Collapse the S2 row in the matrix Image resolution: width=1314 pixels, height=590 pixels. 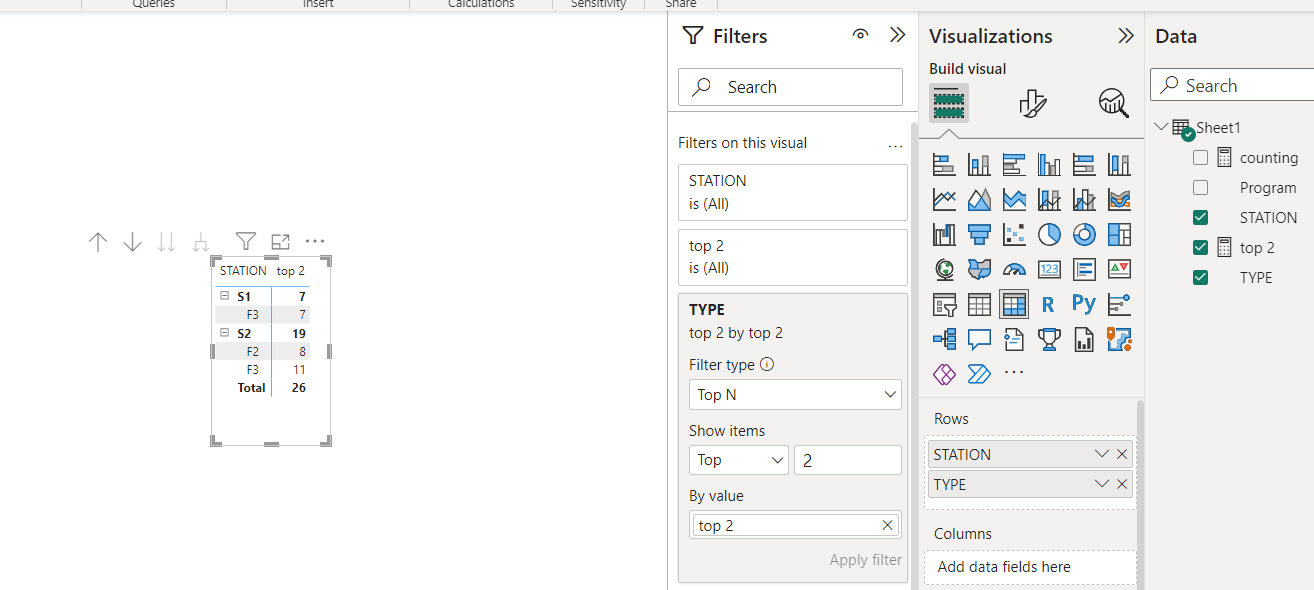coord(225,333)
